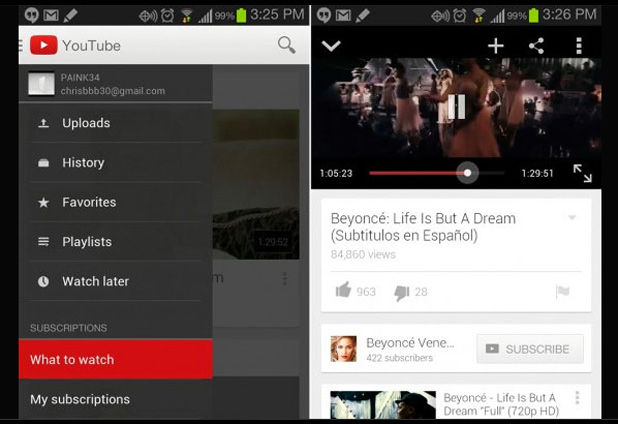618x424 pixels.
Task: Tap the SUBSCRIPTIONS section header
Action: 69,328
